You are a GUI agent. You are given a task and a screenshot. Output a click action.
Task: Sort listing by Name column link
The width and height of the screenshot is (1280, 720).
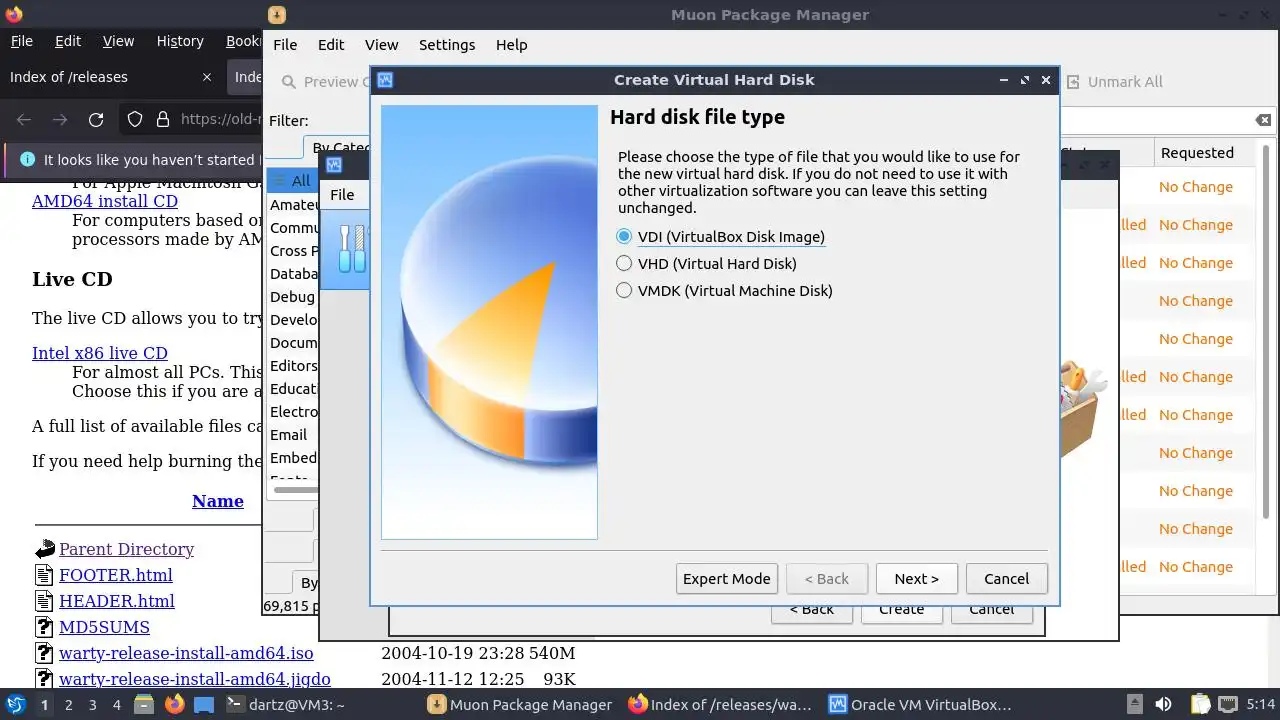(x=218, y=501)
